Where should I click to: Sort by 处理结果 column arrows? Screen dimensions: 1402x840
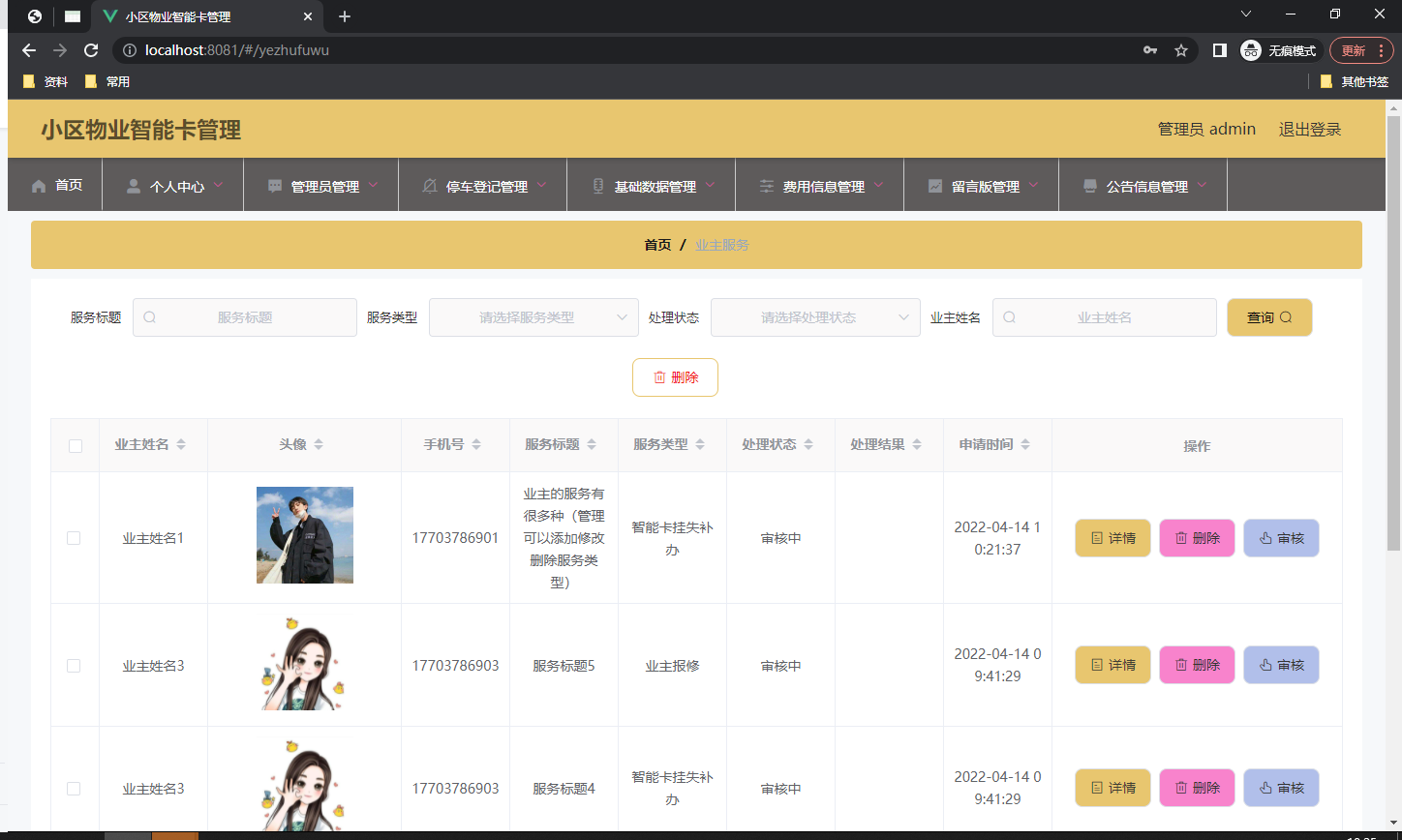(917, 444)
